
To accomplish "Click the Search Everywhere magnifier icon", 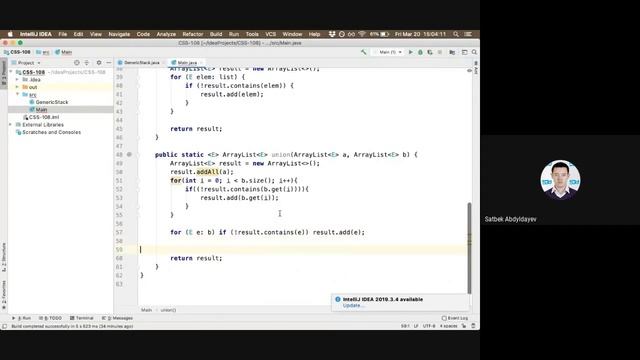I will [474, 52].
